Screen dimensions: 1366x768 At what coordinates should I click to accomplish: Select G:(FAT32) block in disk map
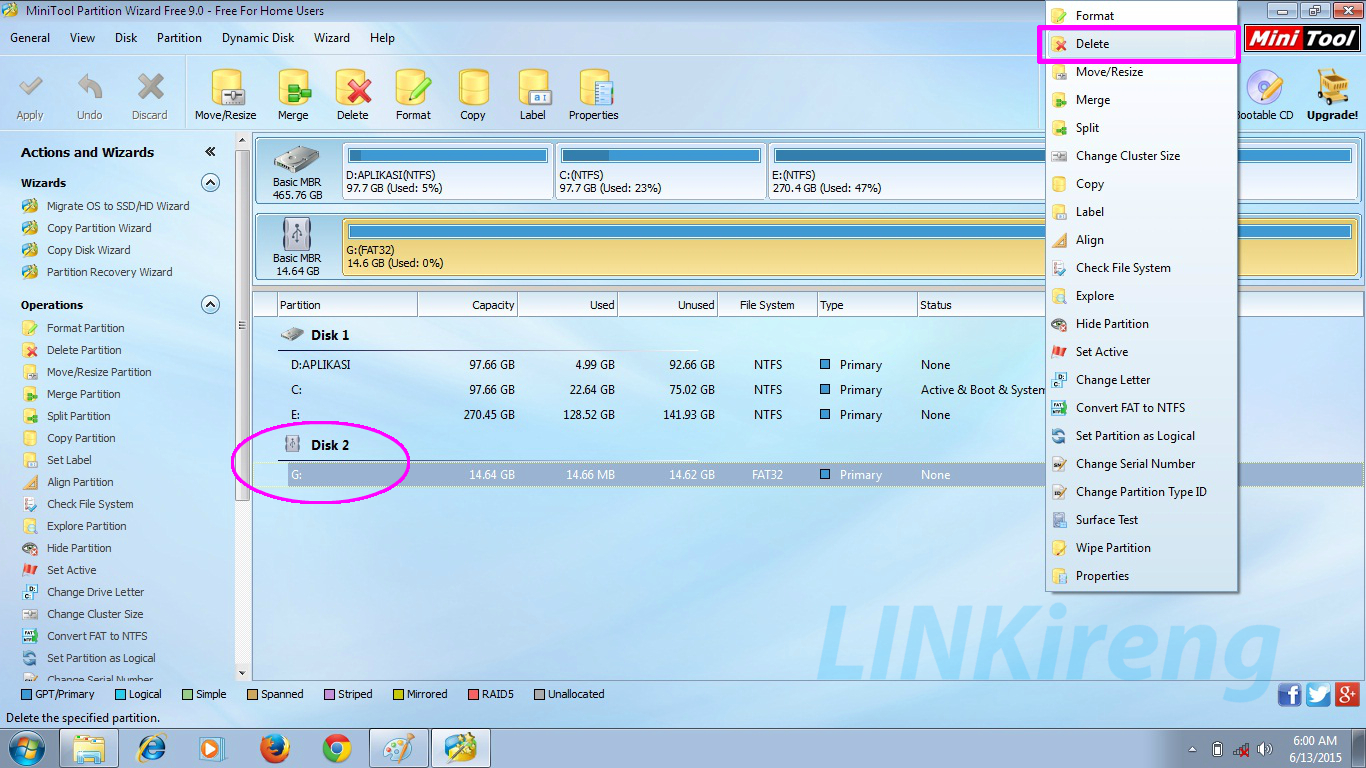coord(851,247)
